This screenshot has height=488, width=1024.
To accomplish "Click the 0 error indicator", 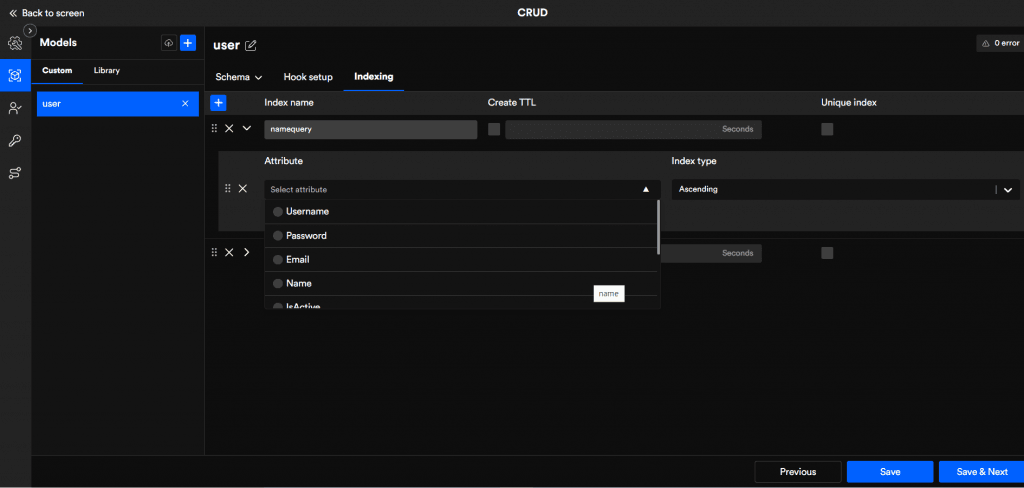I will point(1000,43).
